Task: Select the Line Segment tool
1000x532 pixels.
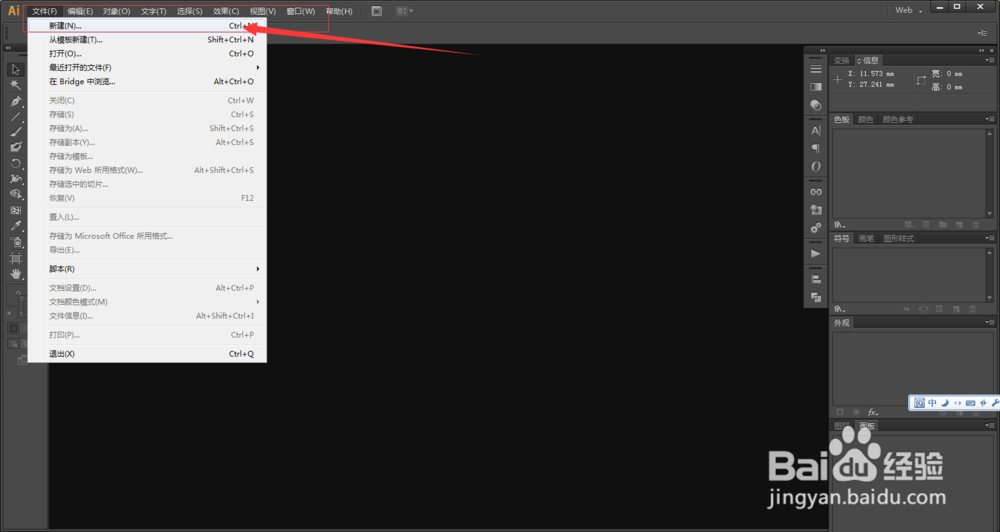Action: (15, 116)
